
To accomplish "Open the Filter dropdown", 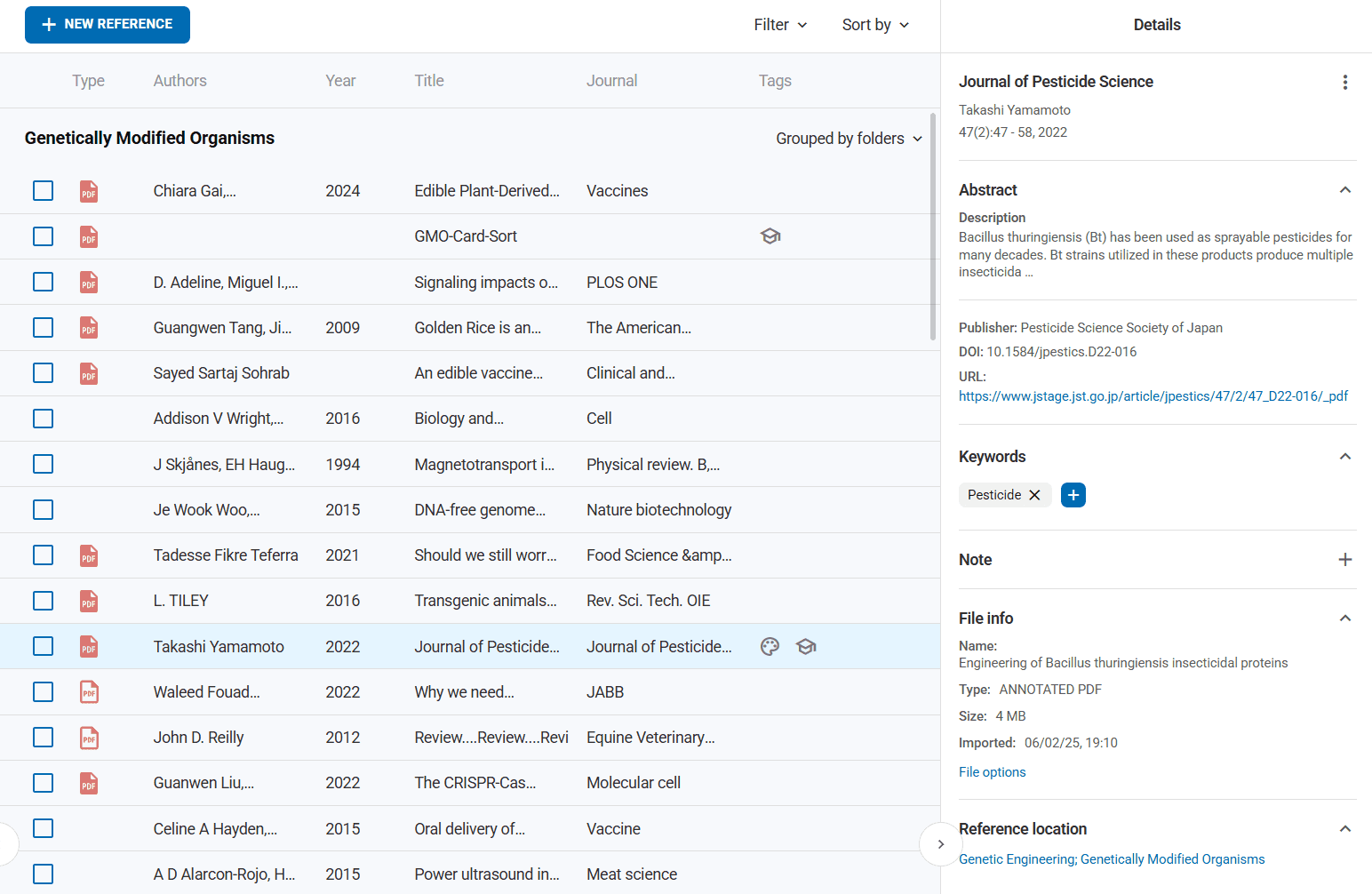I will [x=780, y=25].
